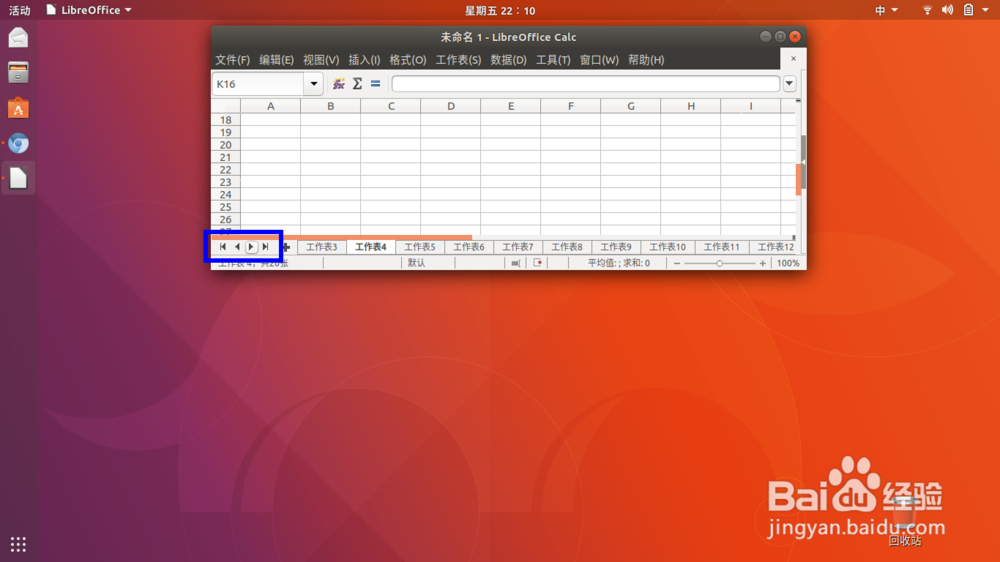Jump to first sheet tab arrow
1000x562 pixels.
click(223, 247)
